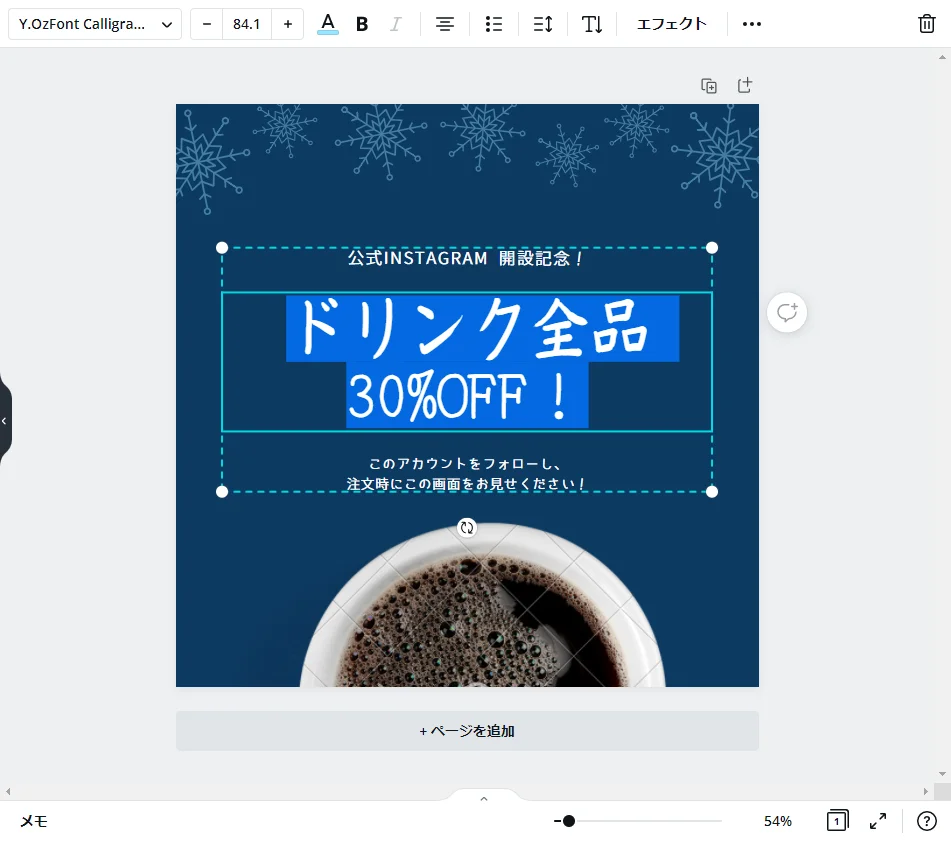Open more options ellipsis menu
The height and width of the screenshot is (841, 951).
point(751,24)
